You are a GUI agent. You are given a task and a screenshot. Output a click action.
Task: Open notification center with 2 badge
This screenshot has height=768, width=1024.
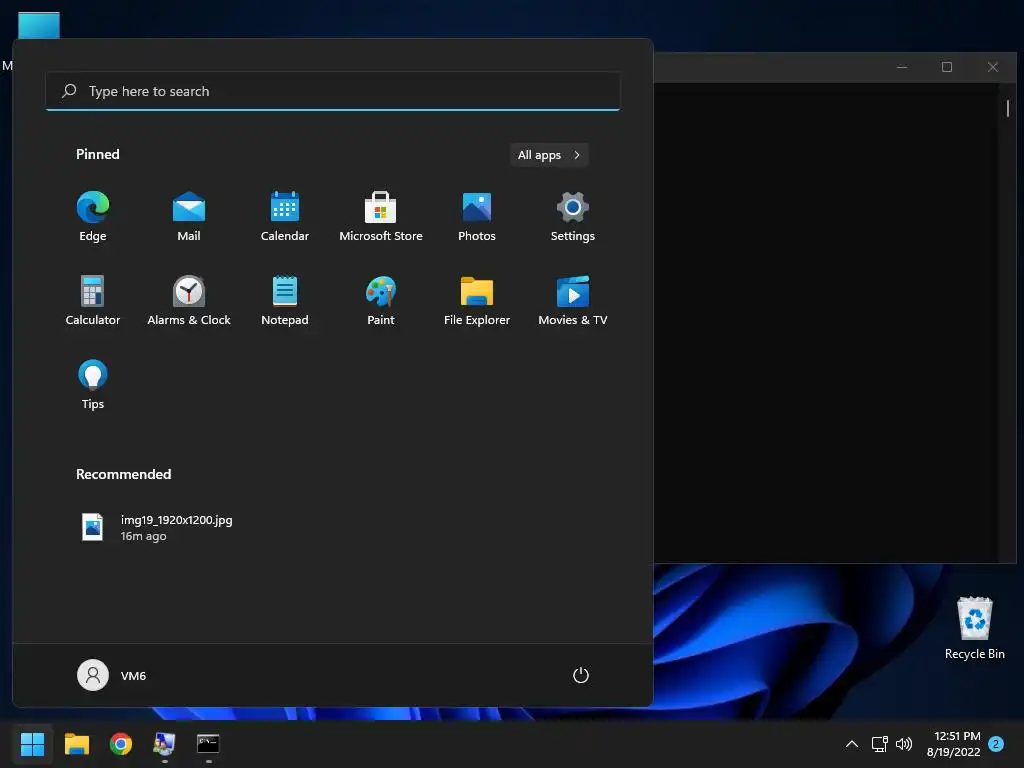(996, 744)
